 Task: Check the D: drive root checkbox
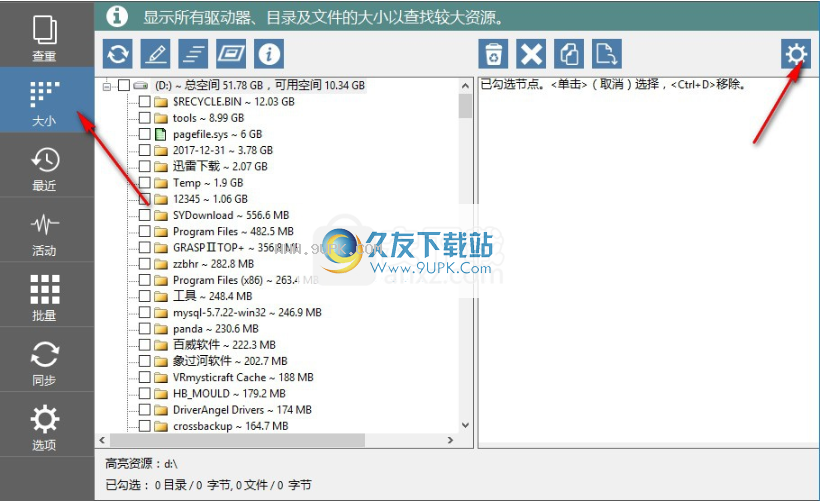[124, 85]
